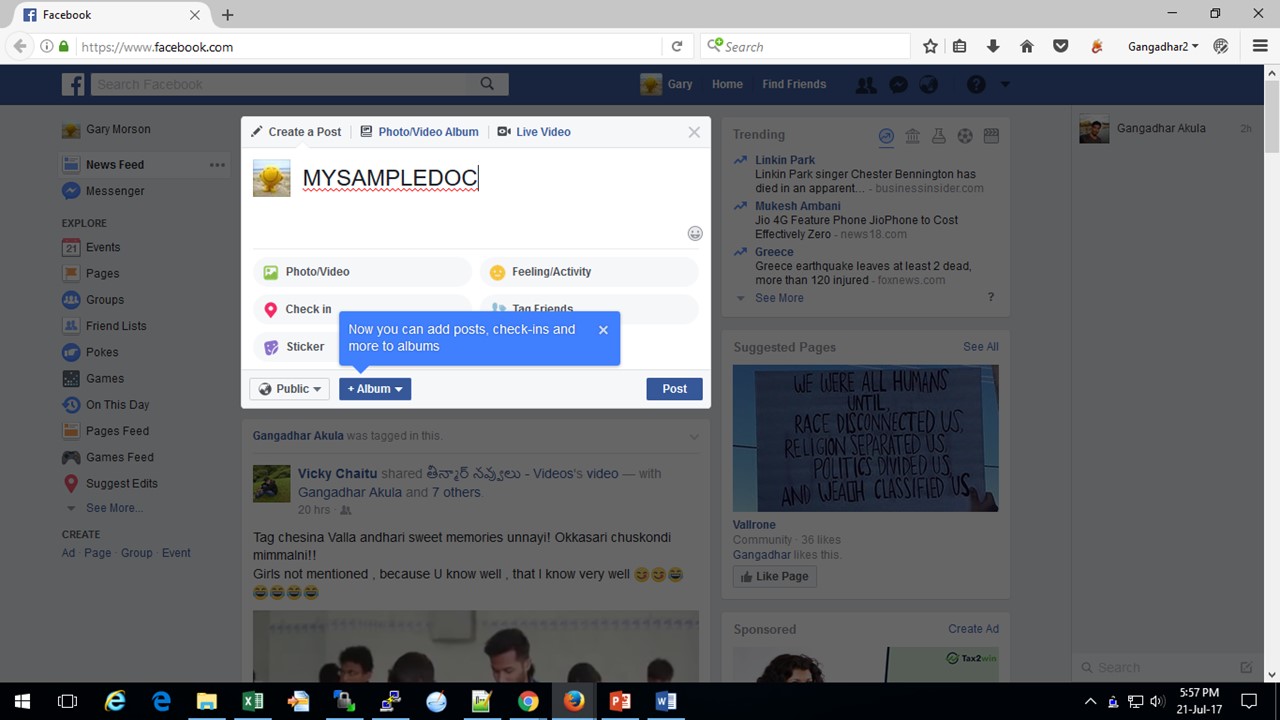Bookmark this page with star icon
1280x720 pixels.
(x=930, y=47)
